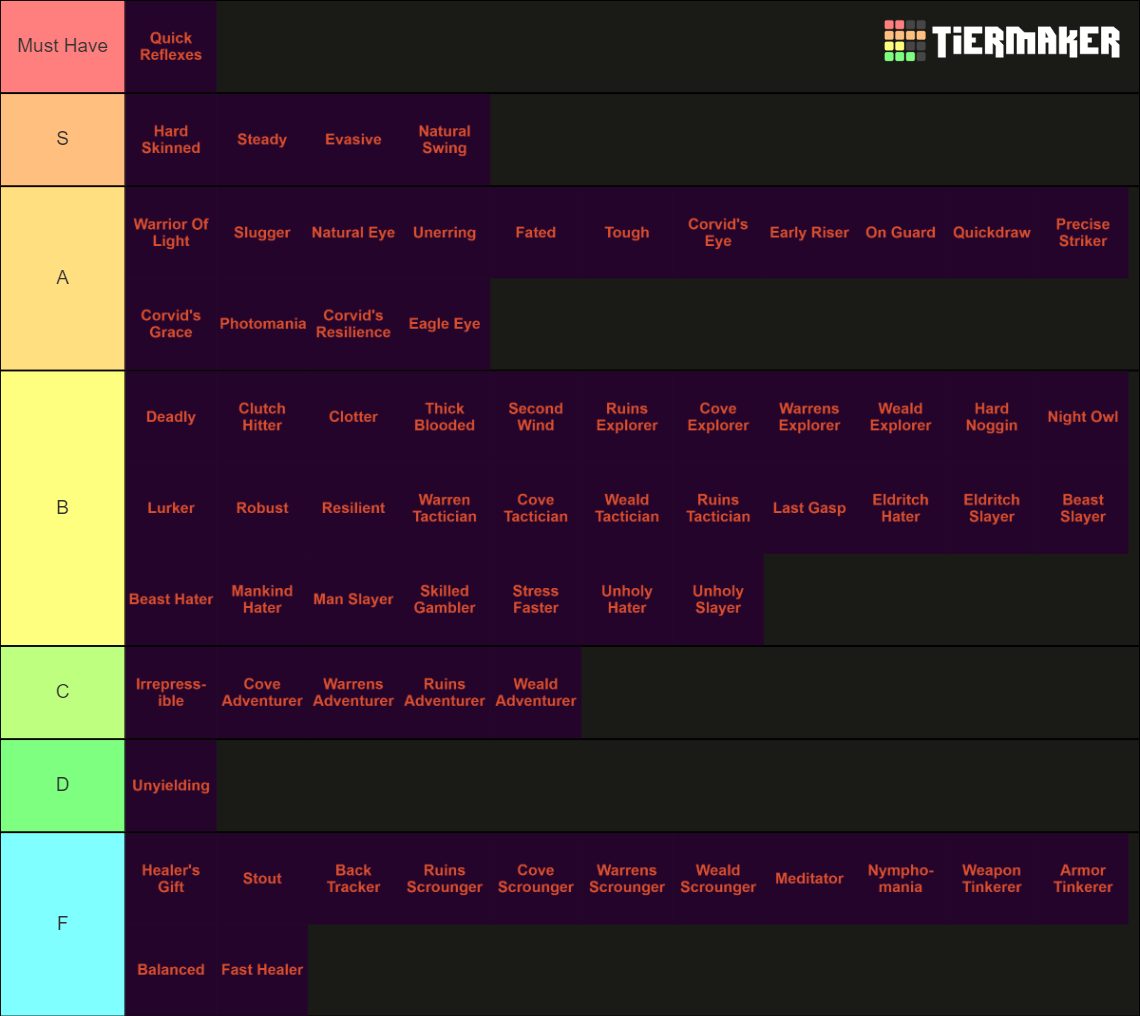Click the Weald Adventurer perk

(535, 692)
